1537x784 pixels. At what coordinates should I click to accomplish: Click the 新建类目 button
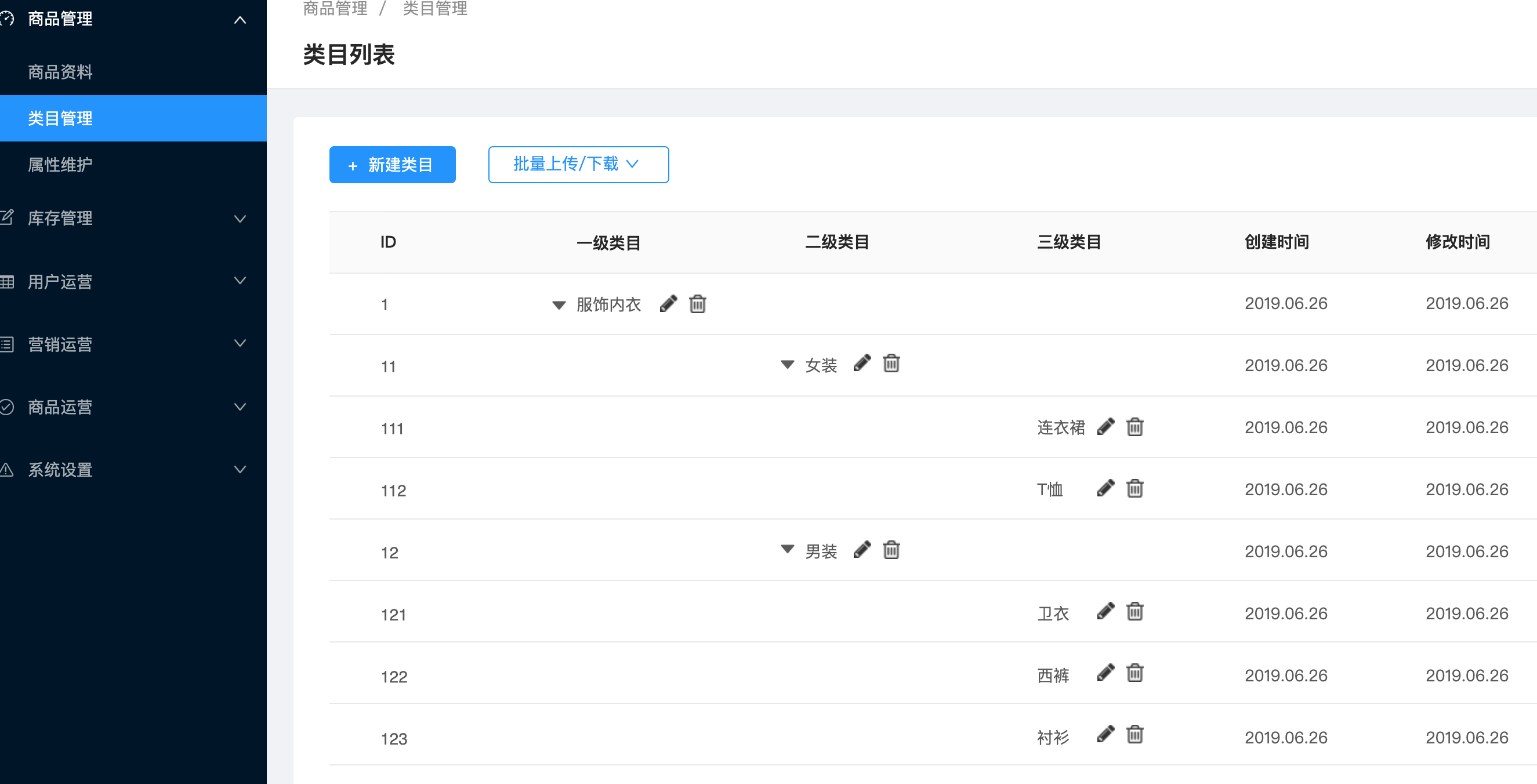[392, 164]
